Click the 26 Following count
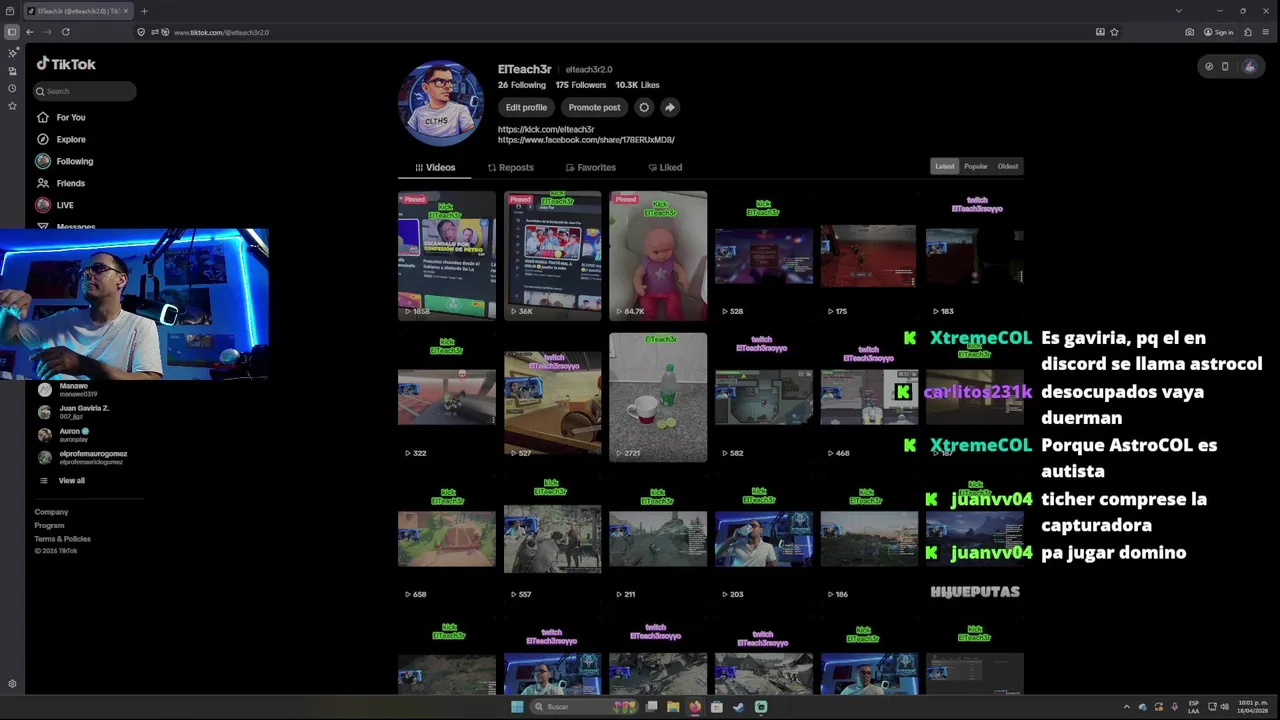The width and height of the screenshot is (1280, 720). pyautogui.click(x=521, y=85)
